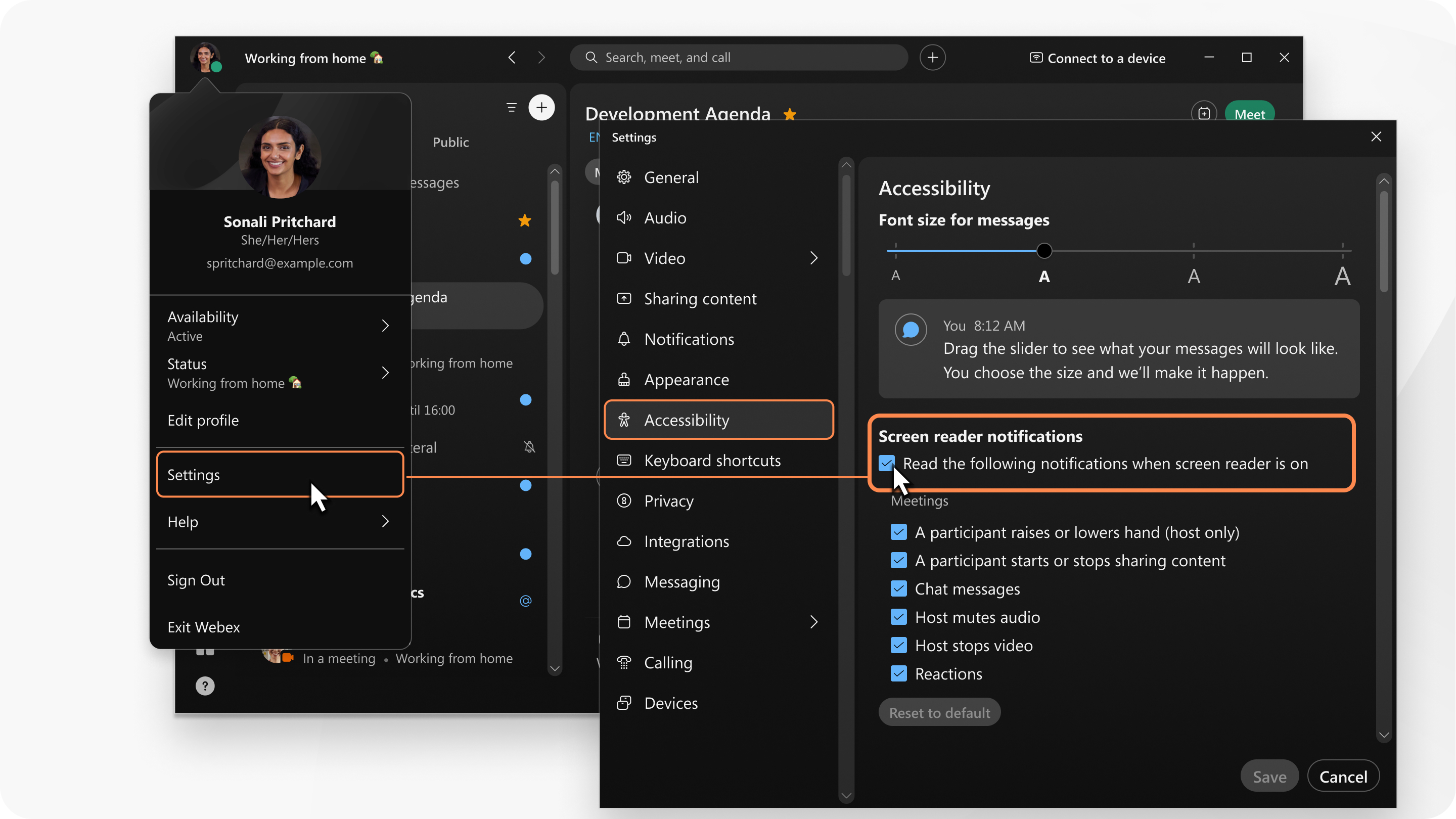Close the Settings dialog

click(x=1376, y=137)
